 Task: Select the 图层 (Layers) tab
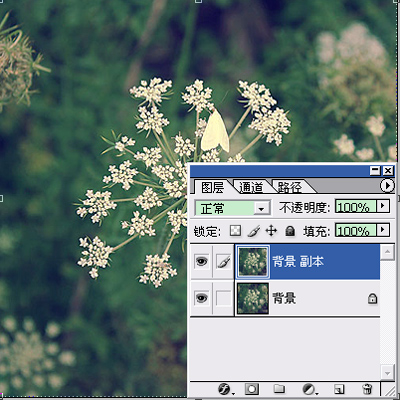212,187
